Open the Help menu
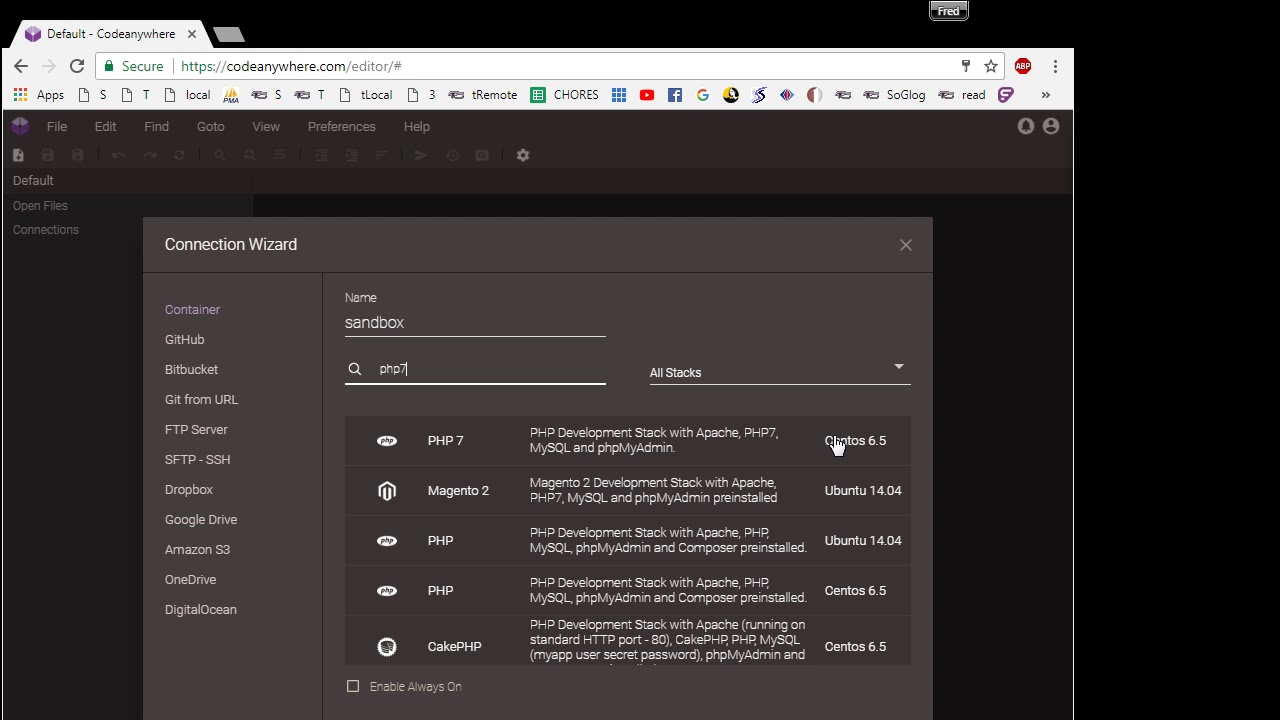 (x=417, y=127)
